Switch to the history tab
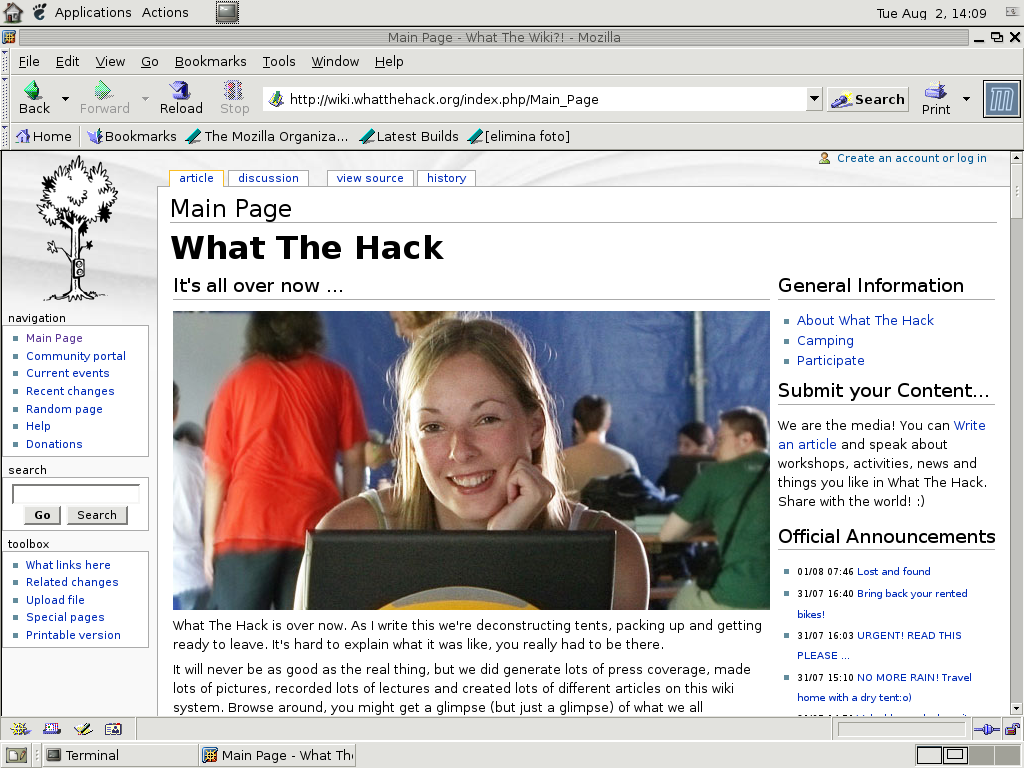1024x768 pixels. coord(446,178)
